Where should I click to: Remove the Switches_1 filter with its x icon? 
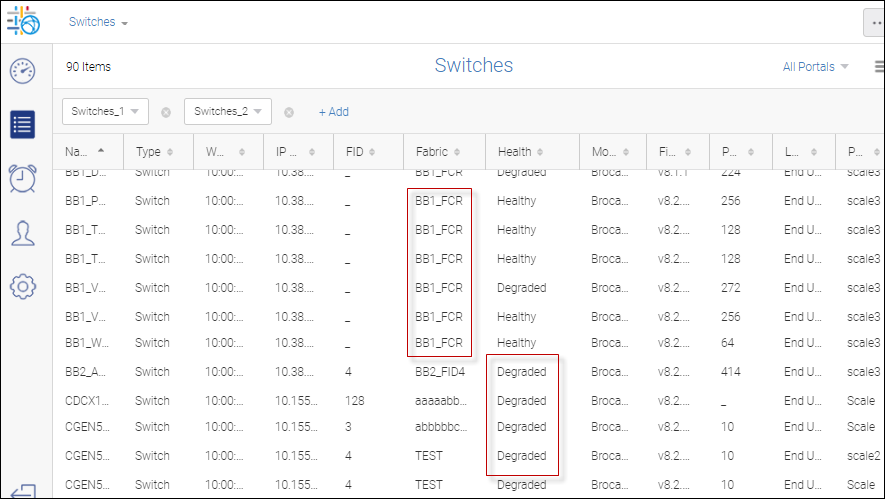(166, 112)
